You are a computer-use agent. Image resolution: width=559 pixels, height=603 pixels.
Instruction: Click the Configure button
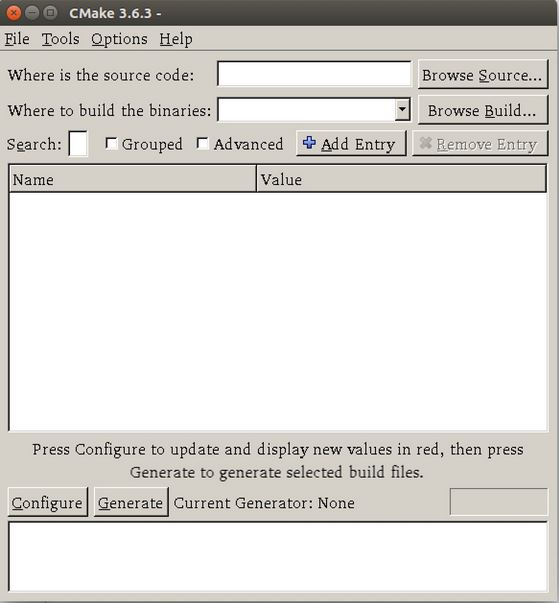[48, 502]
